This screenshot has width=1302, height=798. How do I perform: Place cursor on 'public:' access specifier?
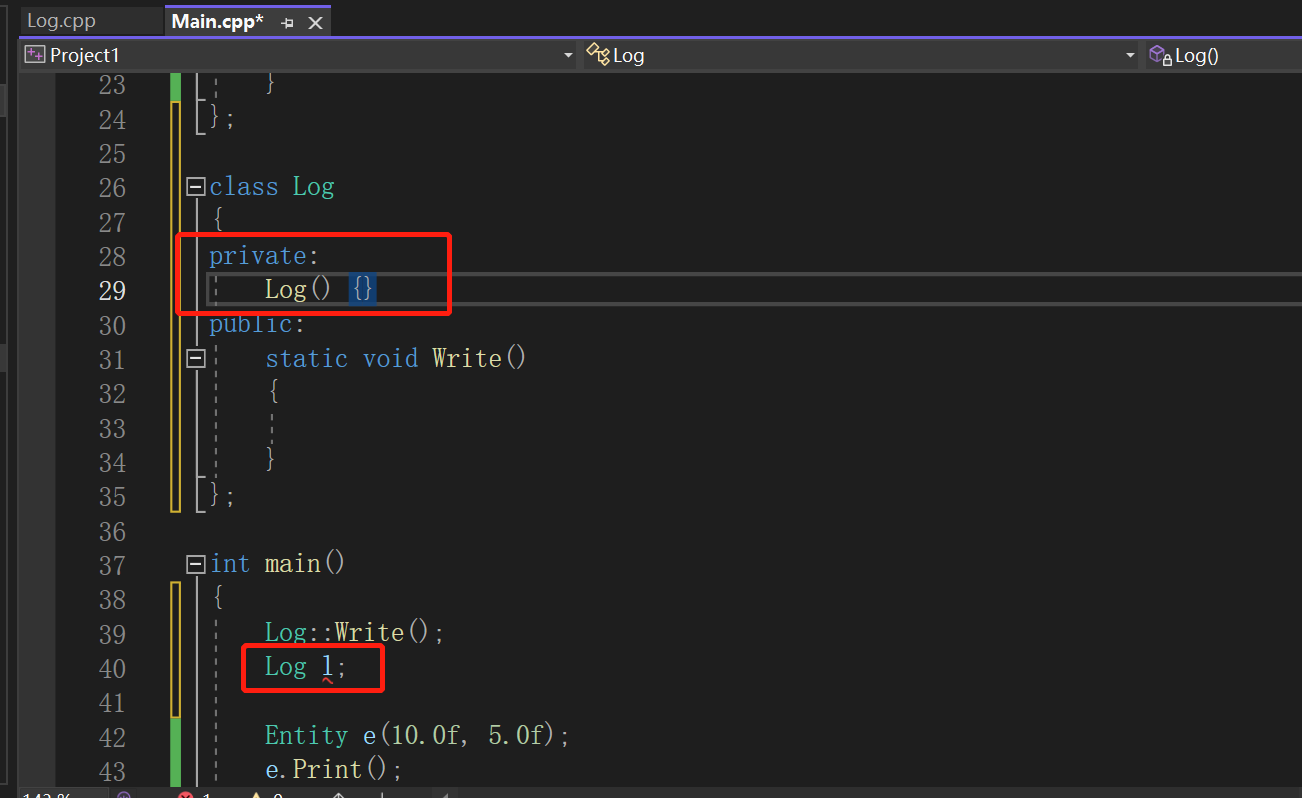(x=257, y=324)
